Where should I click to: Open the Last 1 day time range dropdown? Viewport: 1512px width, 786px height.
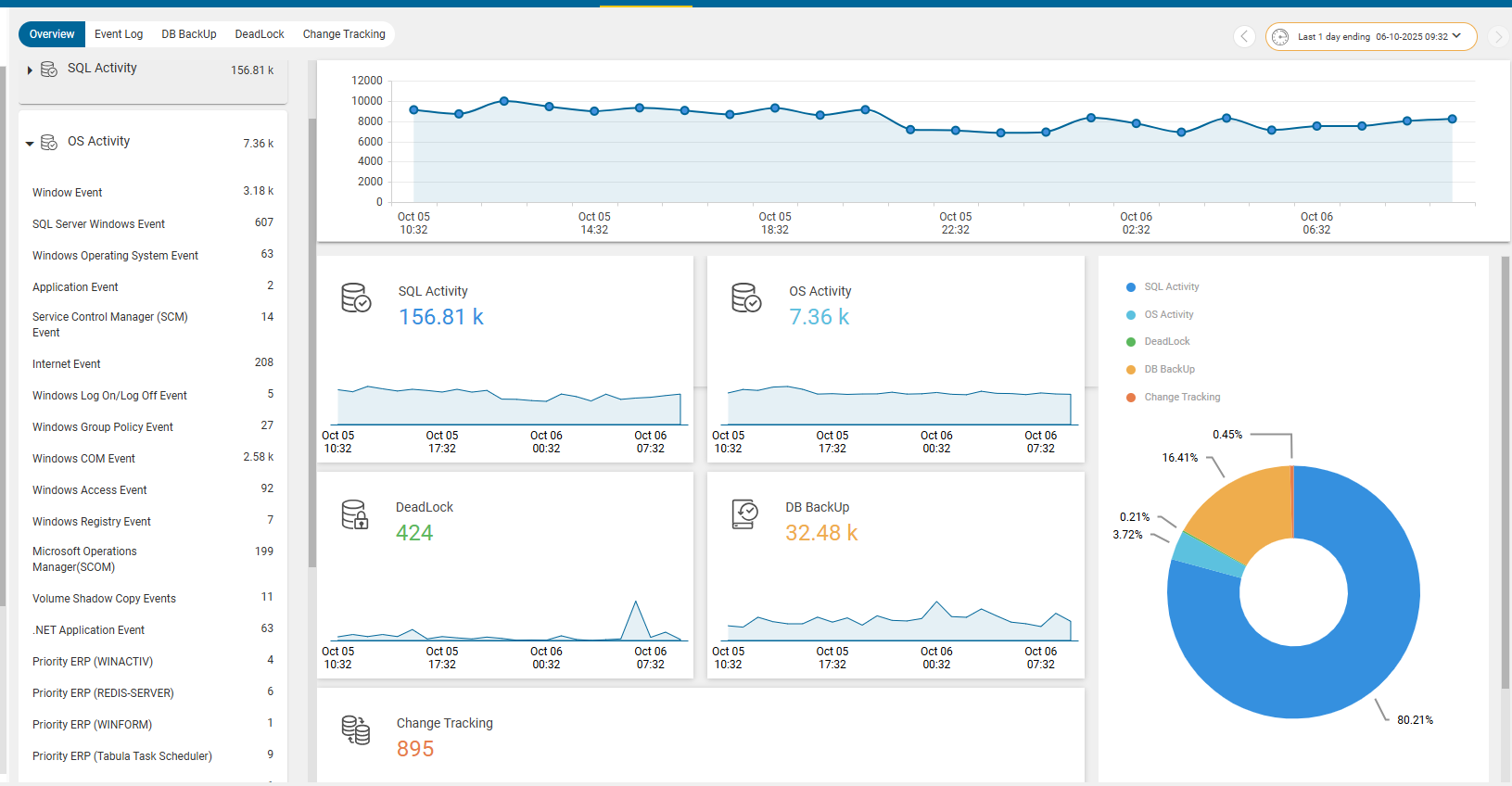click(x=1371, y=36)
